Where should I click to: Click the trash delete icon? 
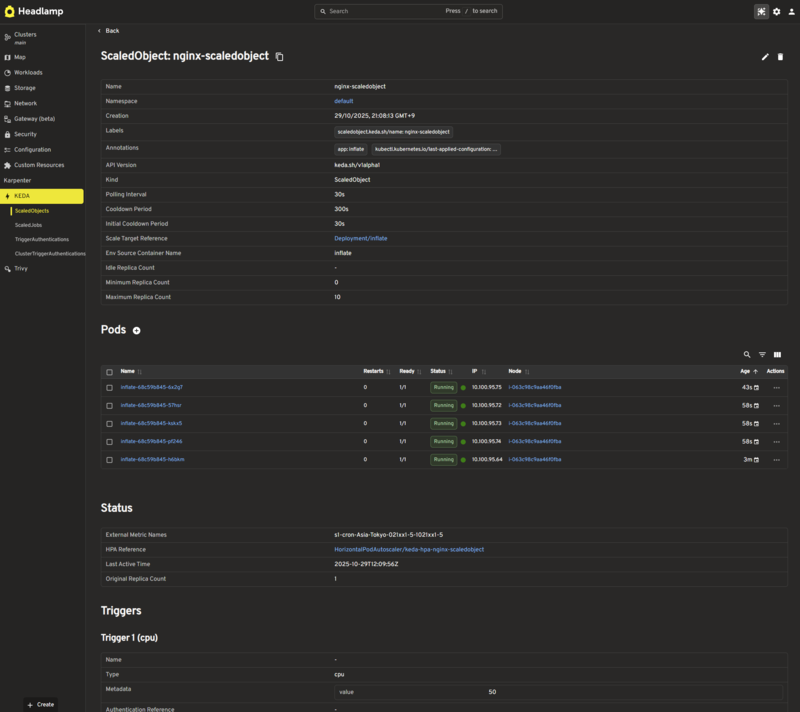tap(780, 57)
